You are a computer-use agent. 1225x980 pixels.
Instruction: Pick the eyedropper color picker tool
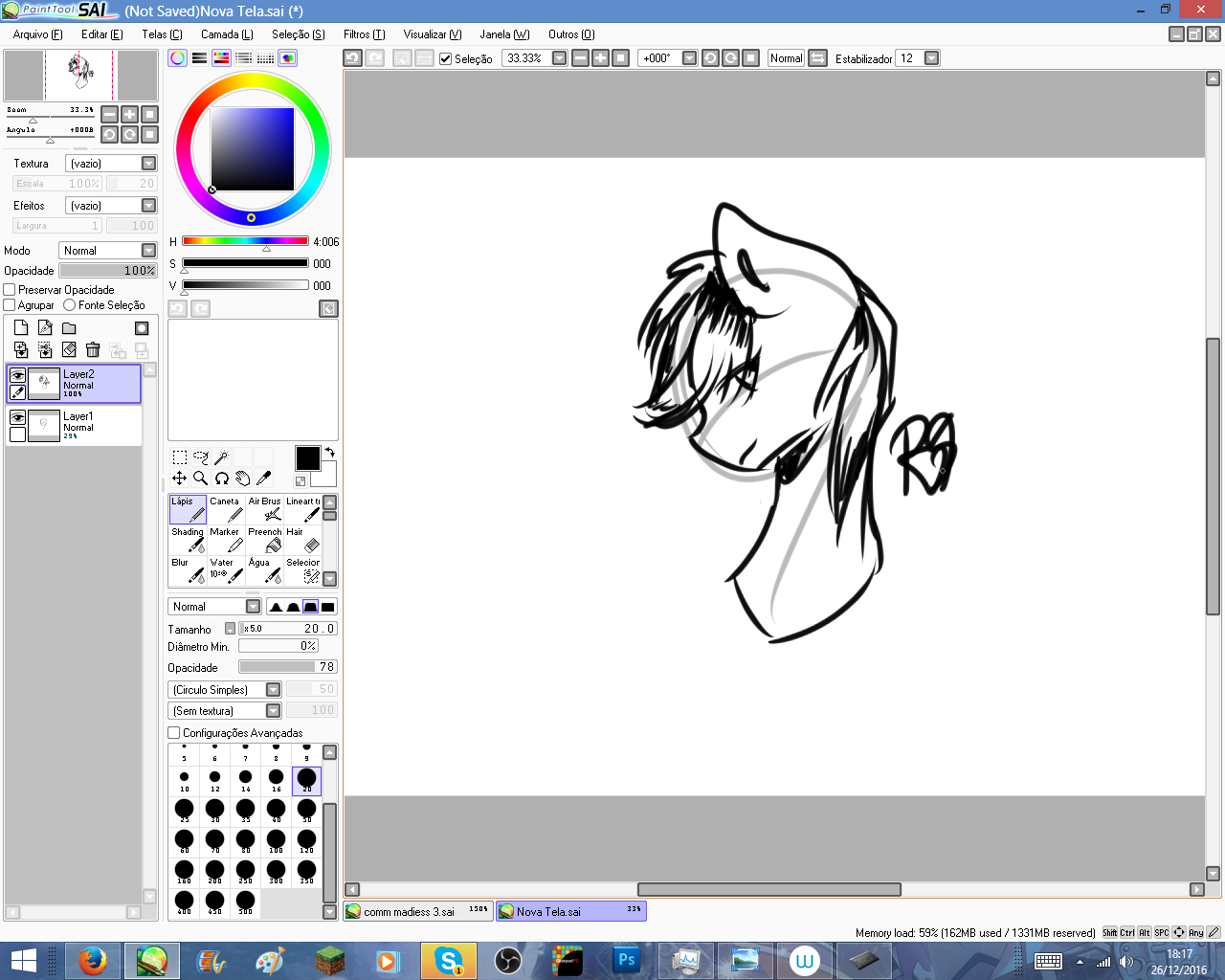[x=263, y=479]
